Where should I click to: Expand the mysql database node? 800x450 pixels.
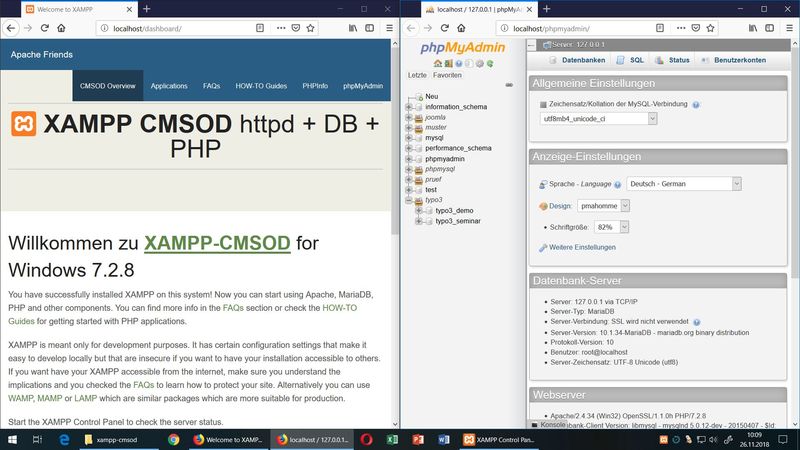(409, 138)
